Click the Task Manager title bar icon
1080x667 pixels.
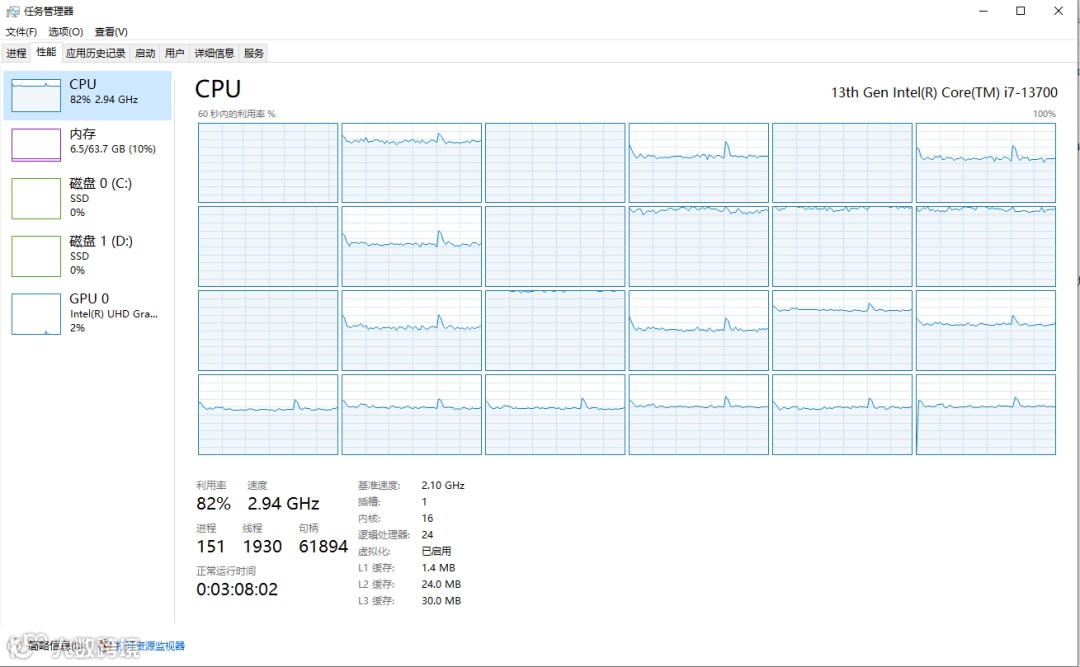(12, 11)
